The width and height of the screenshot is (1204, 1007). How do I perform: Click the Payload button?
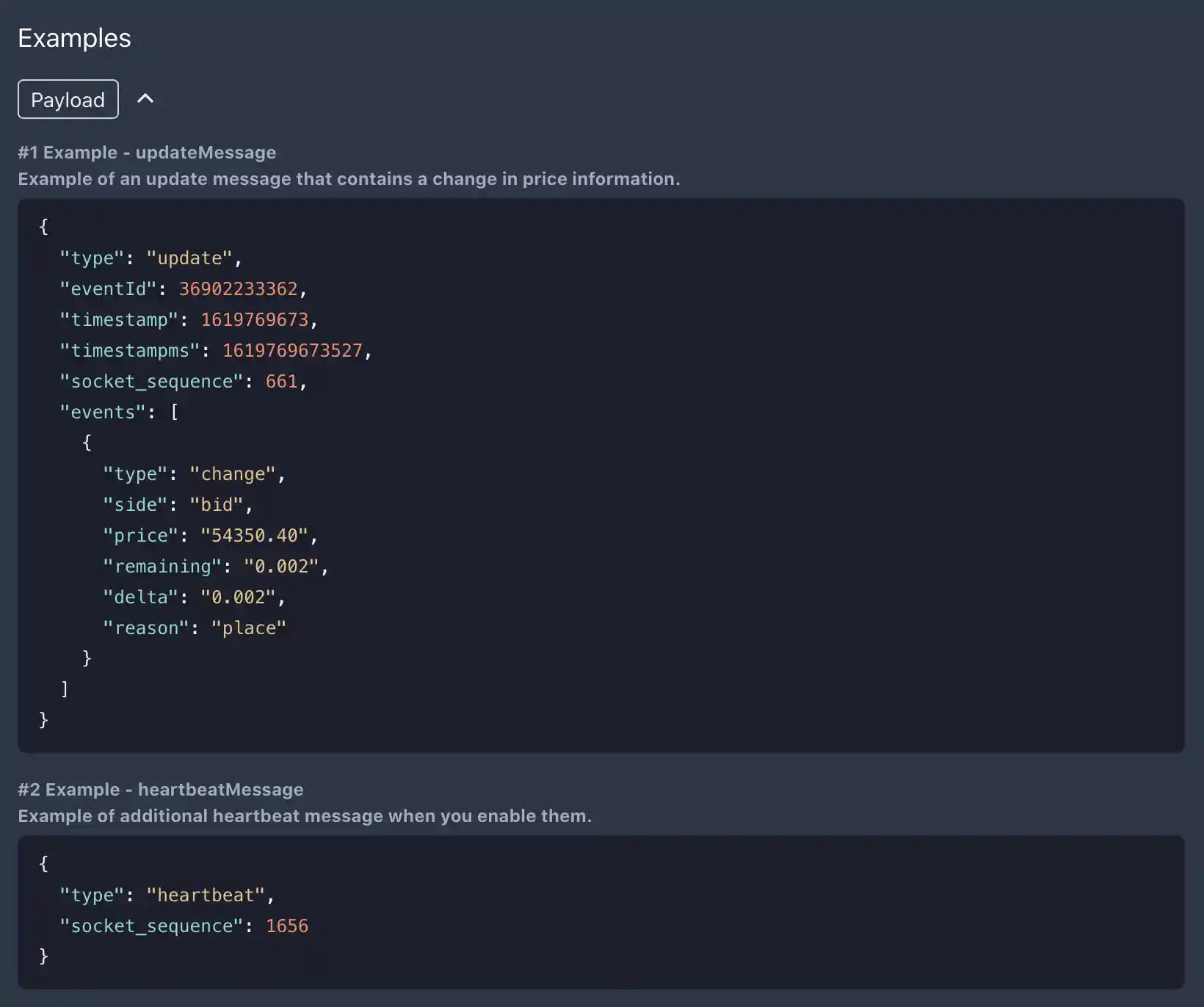point(68,99)
